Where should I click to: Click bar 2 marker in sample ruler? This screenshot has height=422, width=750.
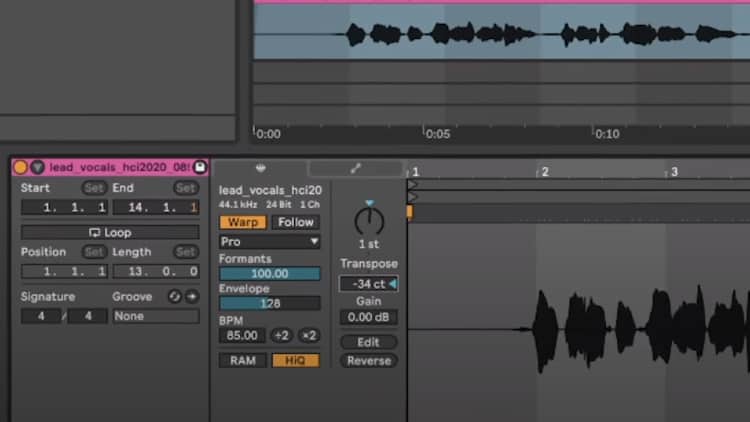click(x=544, y=172)
